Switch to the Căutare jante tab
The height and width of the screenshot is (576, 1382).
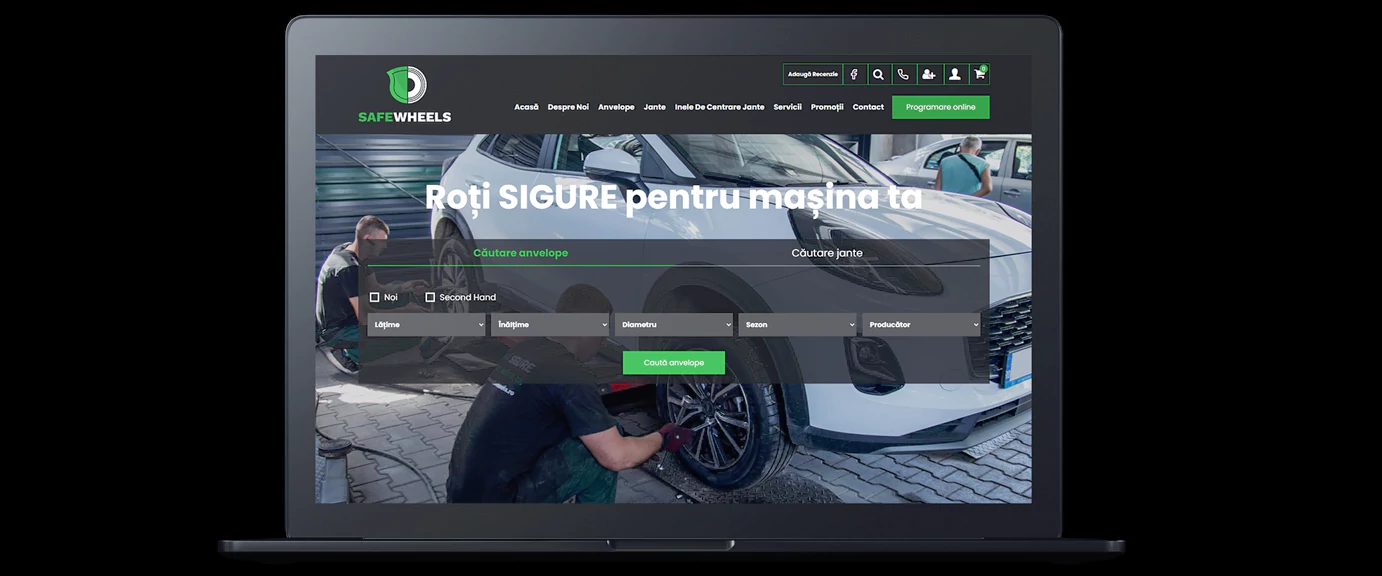coord(826,253)
